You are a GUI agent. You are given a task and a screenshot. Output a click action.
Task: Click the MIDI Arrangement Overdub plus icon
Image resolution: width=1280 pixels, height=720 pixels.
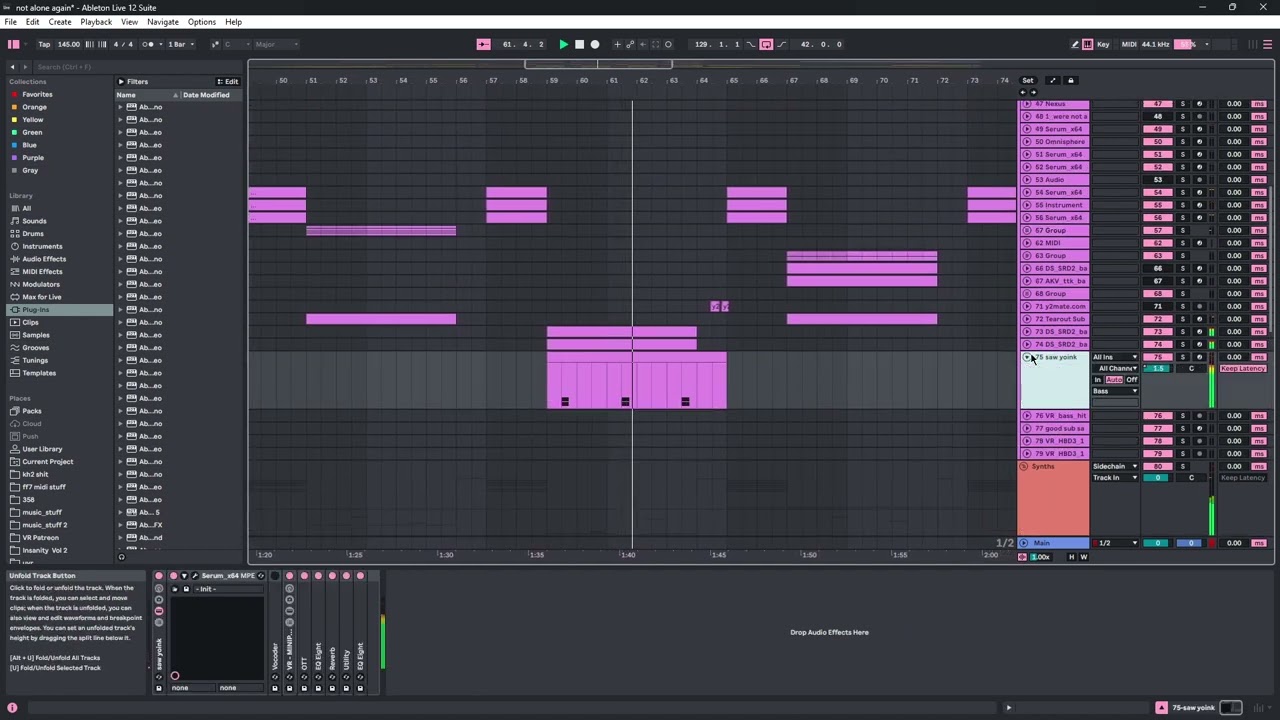pos(617,44)
